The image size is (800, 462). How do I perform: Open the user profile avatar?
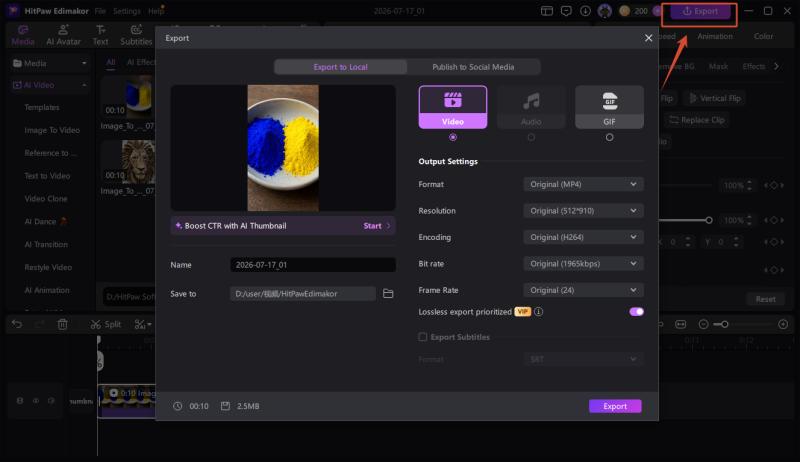605,11
